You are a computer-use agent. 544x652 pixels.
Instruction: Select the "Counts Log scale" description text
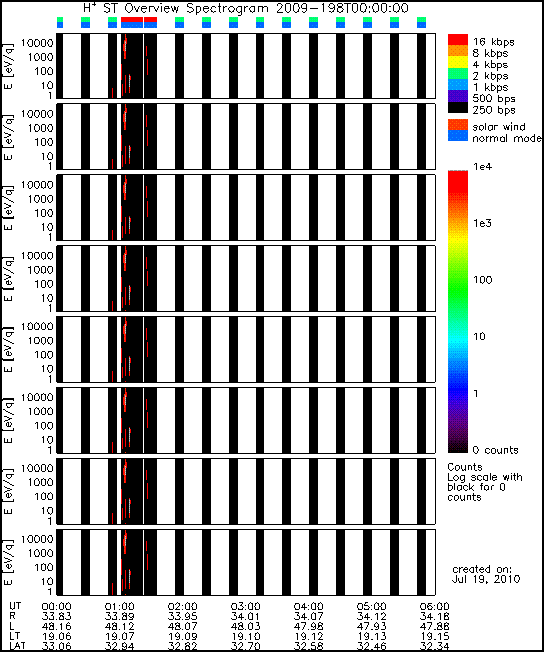[485, 482]
